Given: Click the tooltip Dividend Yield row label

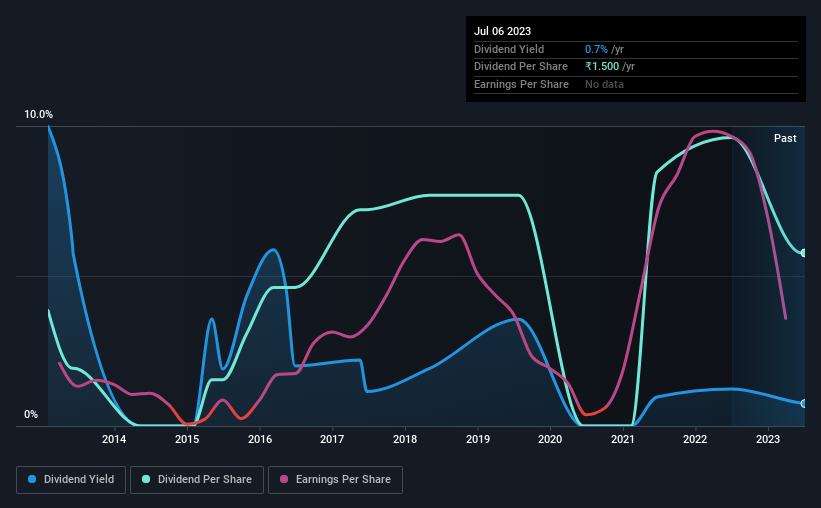Looking at the screenshot, I should (509, 49).
